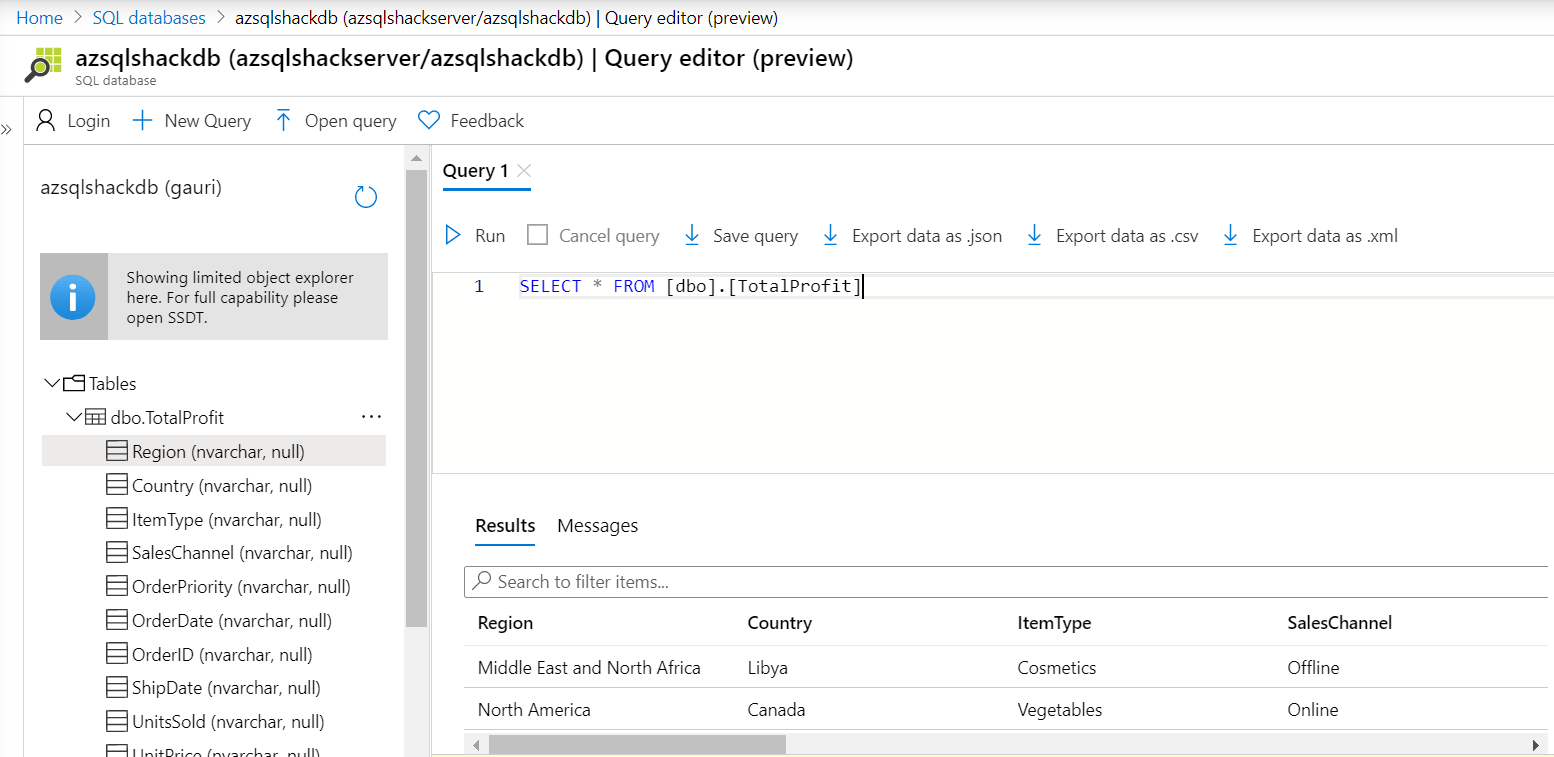Collapse the Tables tree node
The width and height of the screenshot is (1554, 757).
pos(52,382)
